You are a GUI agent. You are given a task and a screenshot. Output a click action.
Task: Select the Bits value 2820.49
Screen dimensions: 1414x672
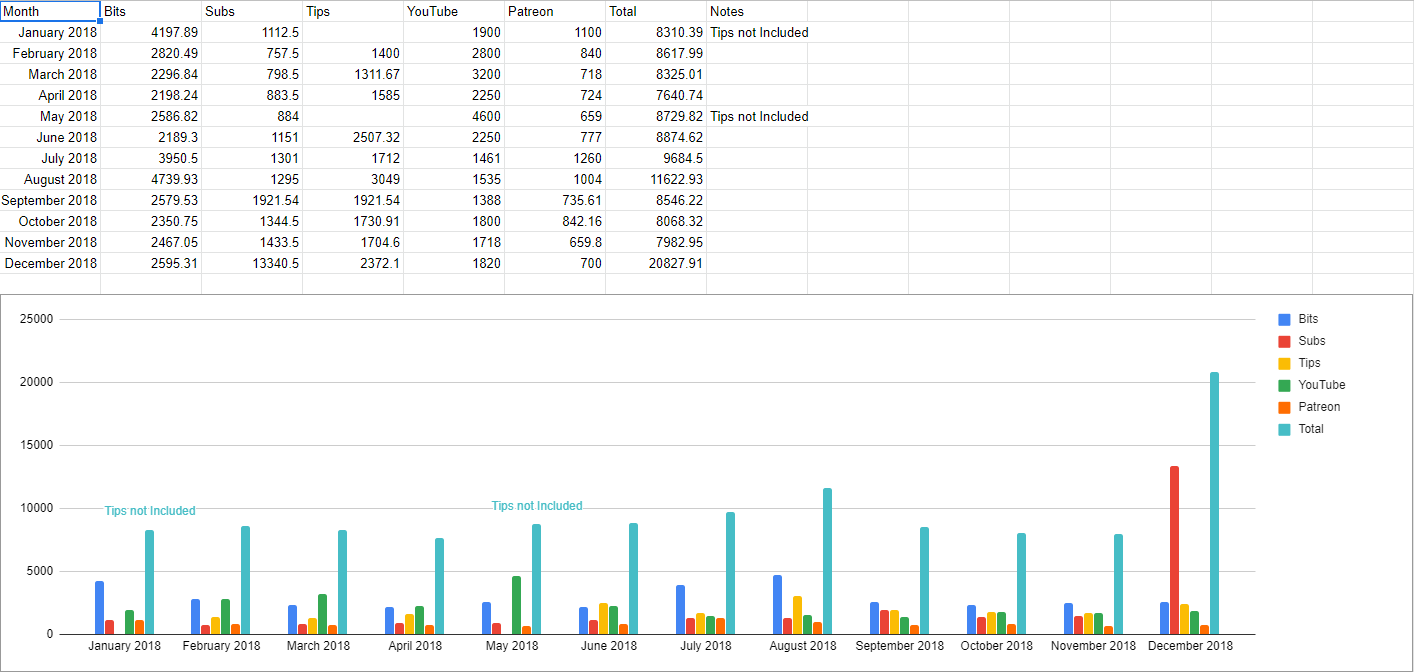tap(151, 53)
